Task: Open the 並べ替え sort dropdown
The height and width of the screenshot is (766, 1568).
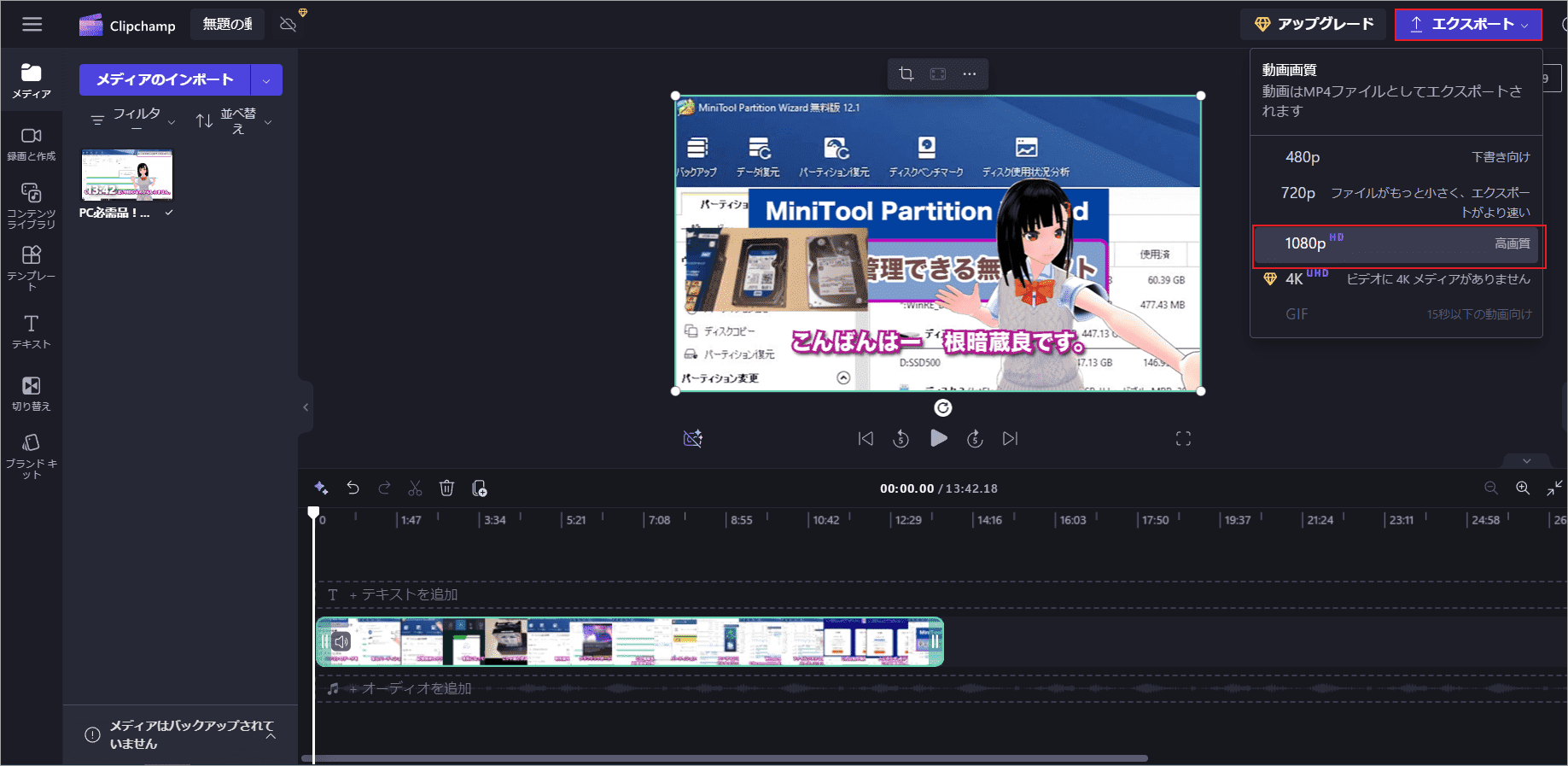Action: (234, 120)
